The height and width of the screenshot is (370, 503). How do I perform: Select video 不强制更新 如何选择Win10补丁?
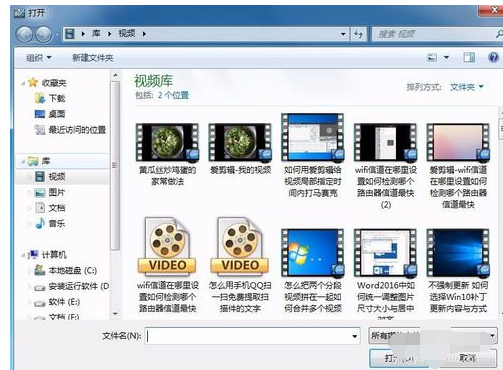point(458,271)
